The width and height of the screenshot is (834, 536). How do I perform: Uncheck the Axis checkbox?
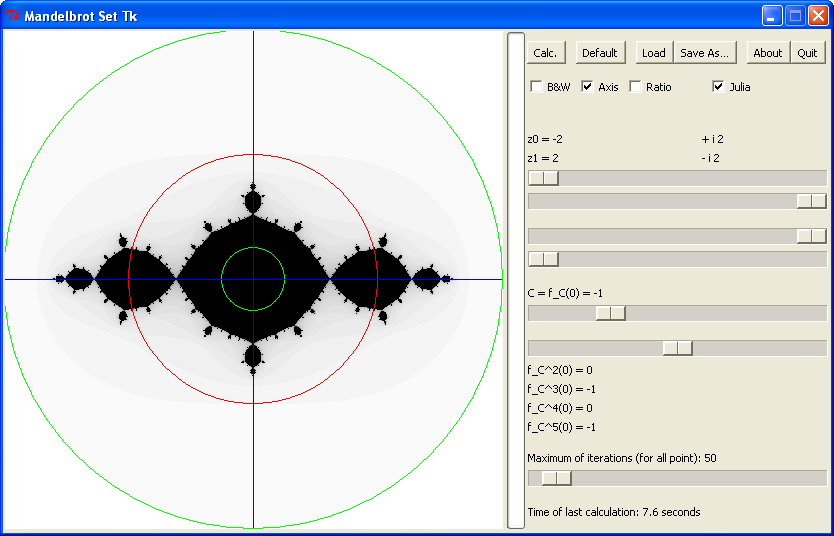point(588,87)
